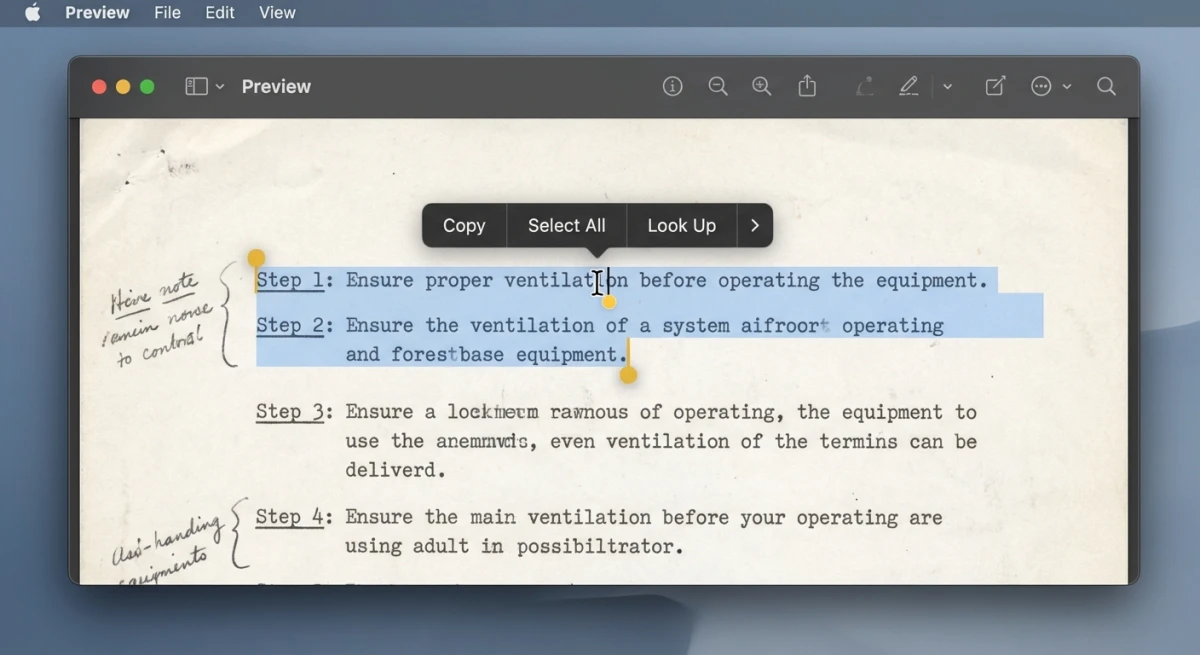Click the word 'deliverd.' in Step 3
1200x655 pixels.
396,470
